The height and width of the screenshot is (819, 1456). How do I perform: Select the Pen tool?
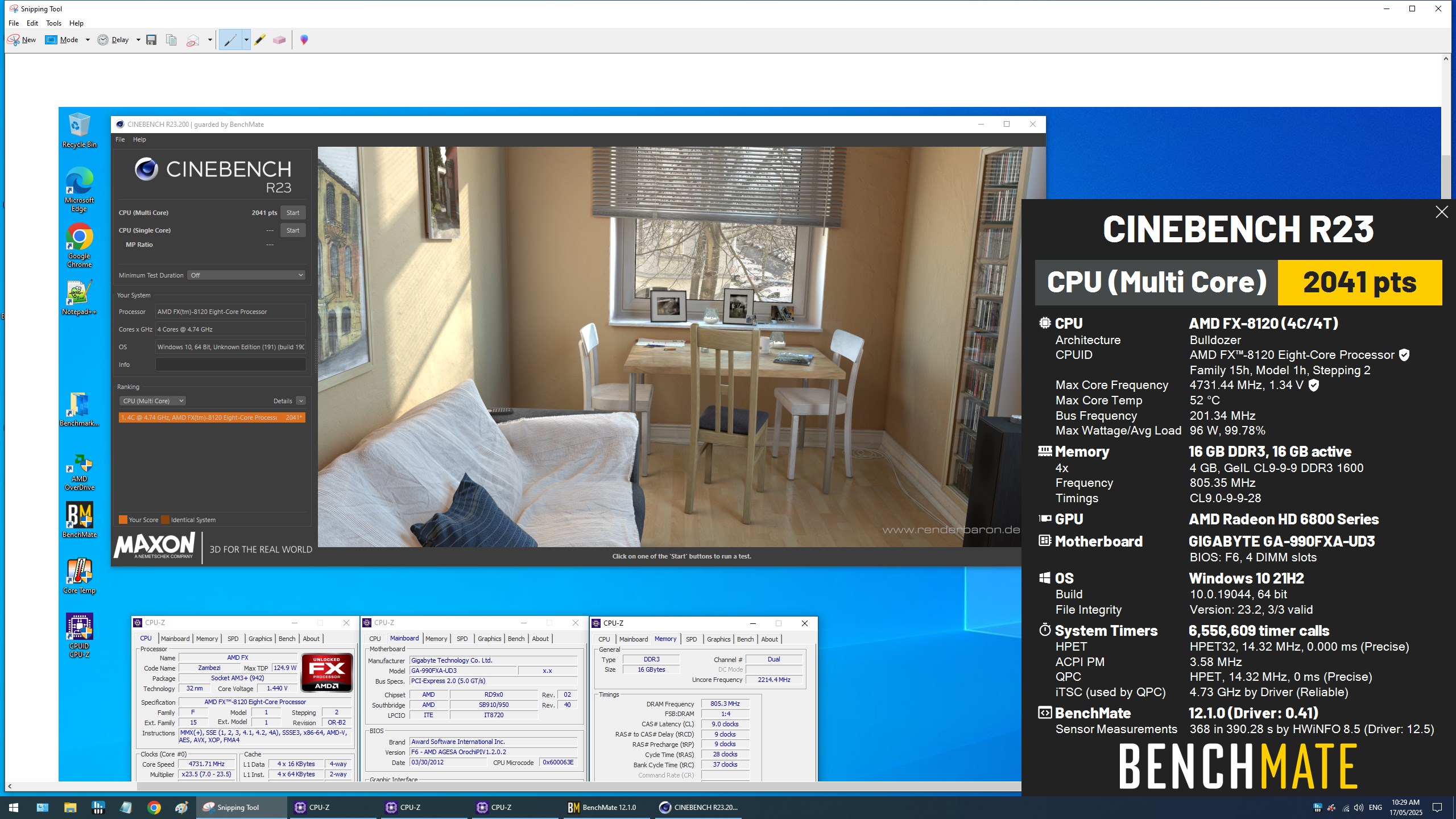click(x=230, y=40)
